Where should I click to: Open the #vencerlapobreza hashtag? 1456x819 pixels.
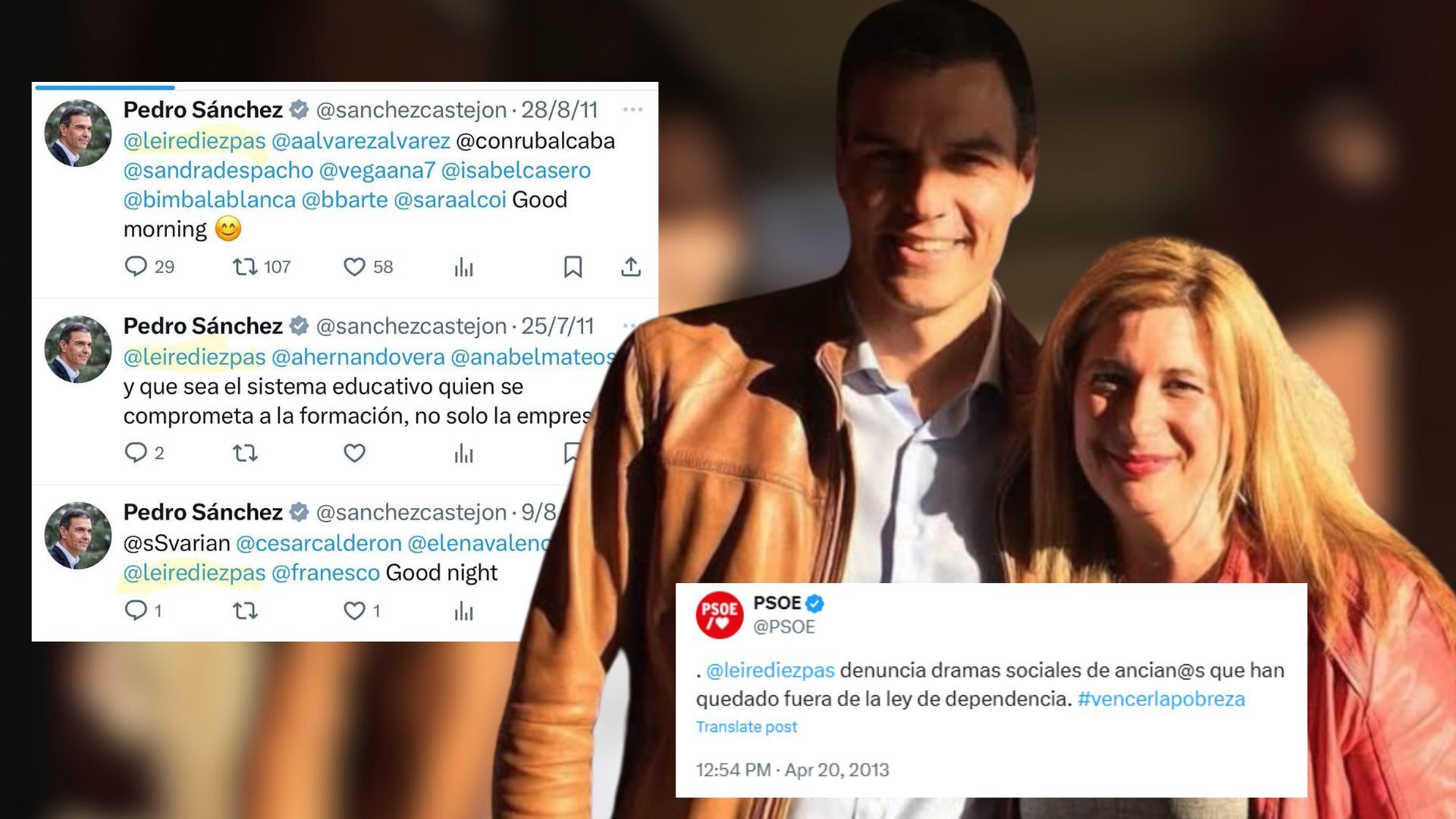click(1161, 698)
